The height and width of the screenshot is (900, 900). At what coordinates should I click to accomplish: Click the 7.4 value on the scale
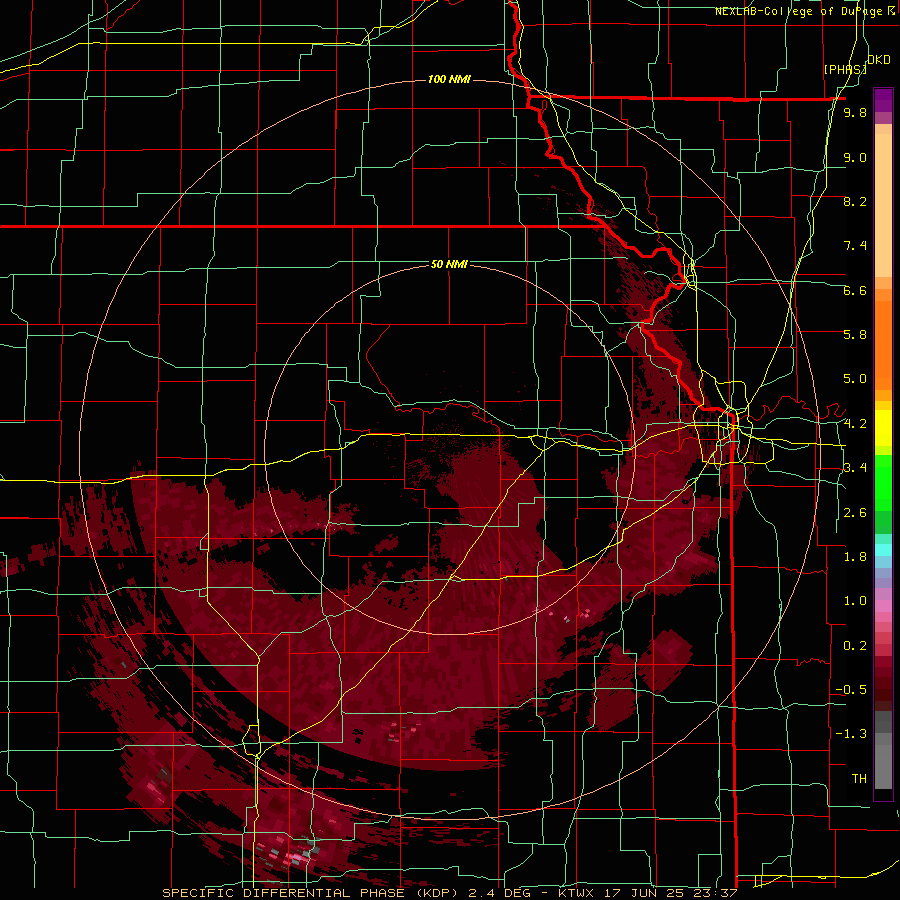click(855, 246)
